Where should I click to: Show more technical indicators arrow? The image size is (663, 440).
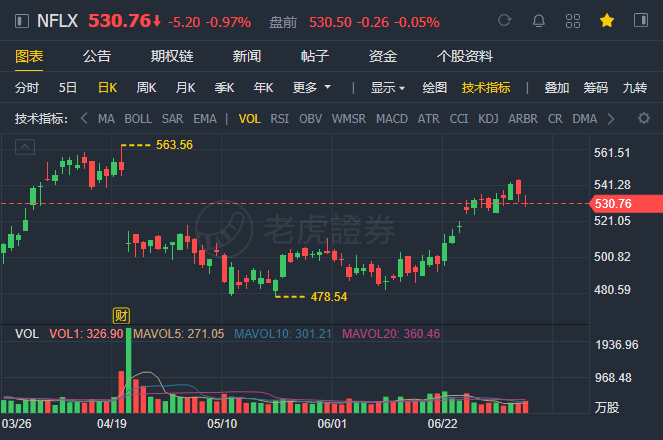pos(611,119)
